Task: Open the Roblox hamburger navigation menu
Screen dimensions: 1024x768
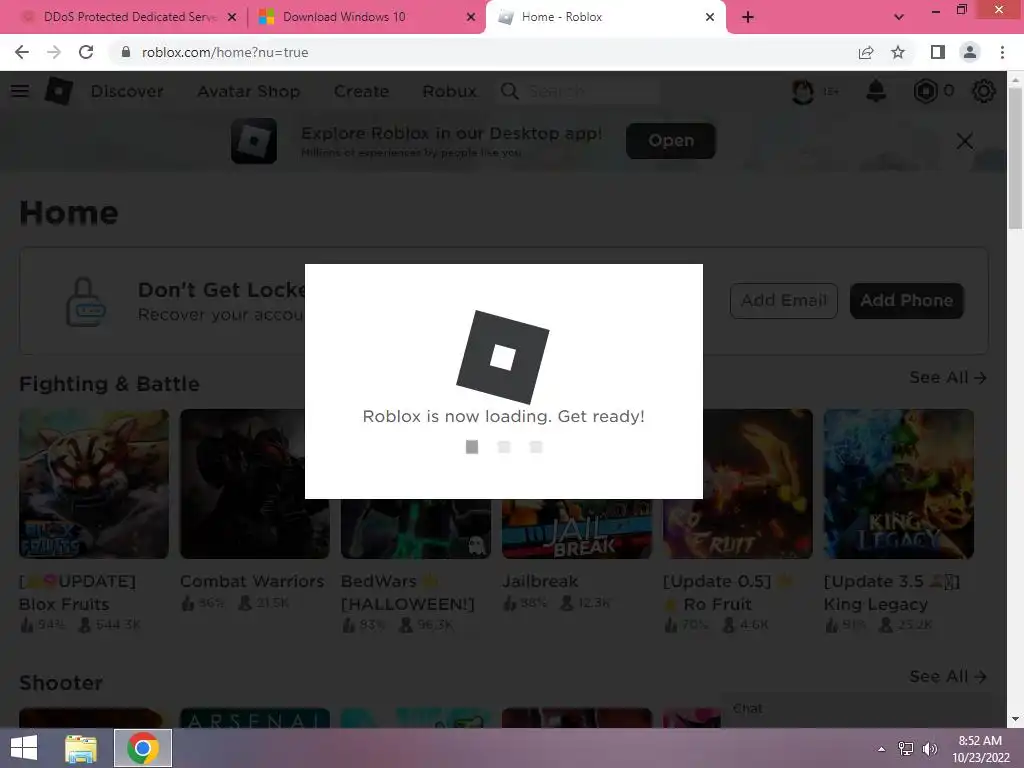Action: [x=20, y=91]
